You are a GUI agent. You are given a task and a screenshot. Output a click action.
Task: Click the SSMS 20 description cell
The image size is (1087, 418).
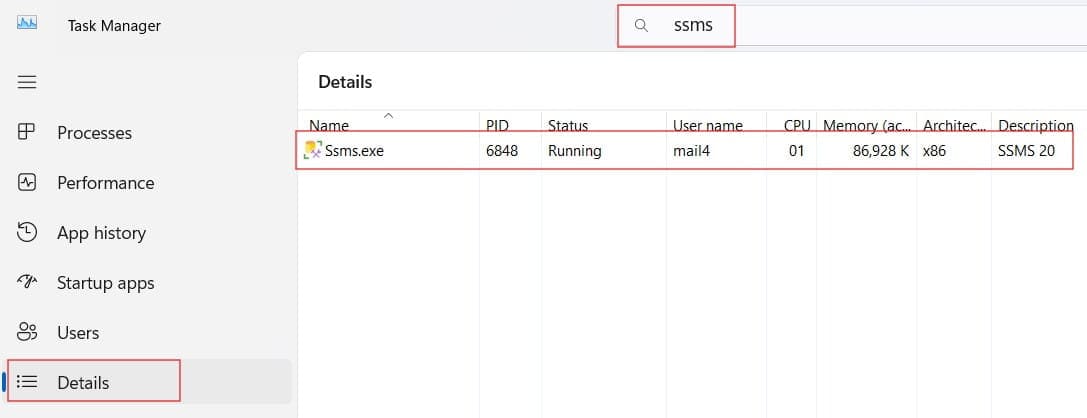[x=1027, y=150]
